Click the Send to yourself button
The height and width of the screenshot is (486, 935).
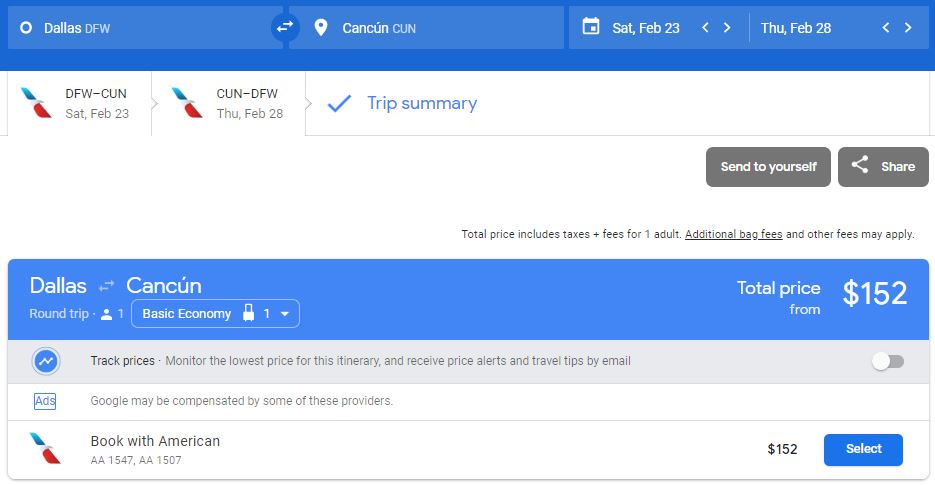(768, 167)
